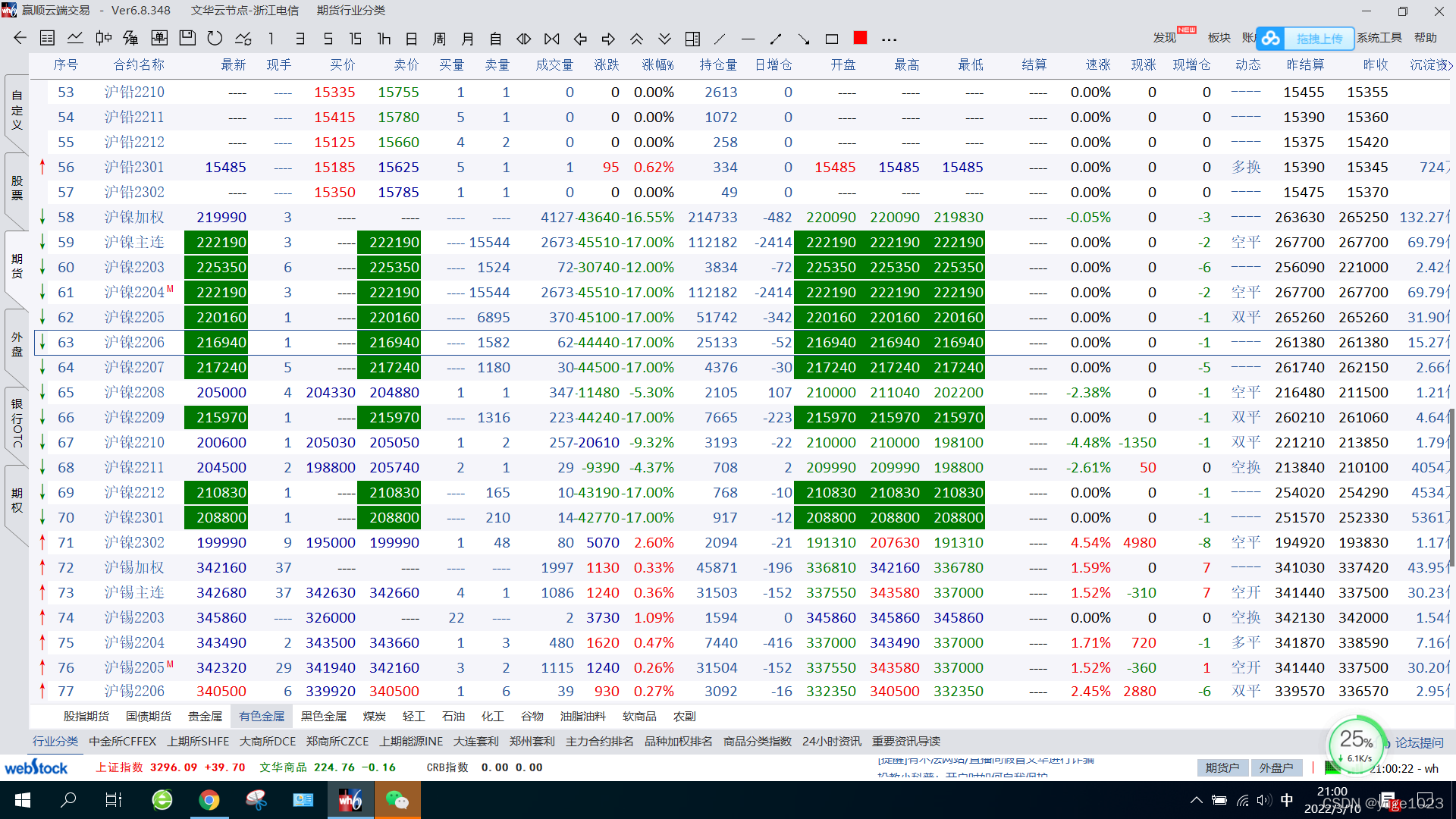Open the 发现 menu

click(x=1164, y=38)
